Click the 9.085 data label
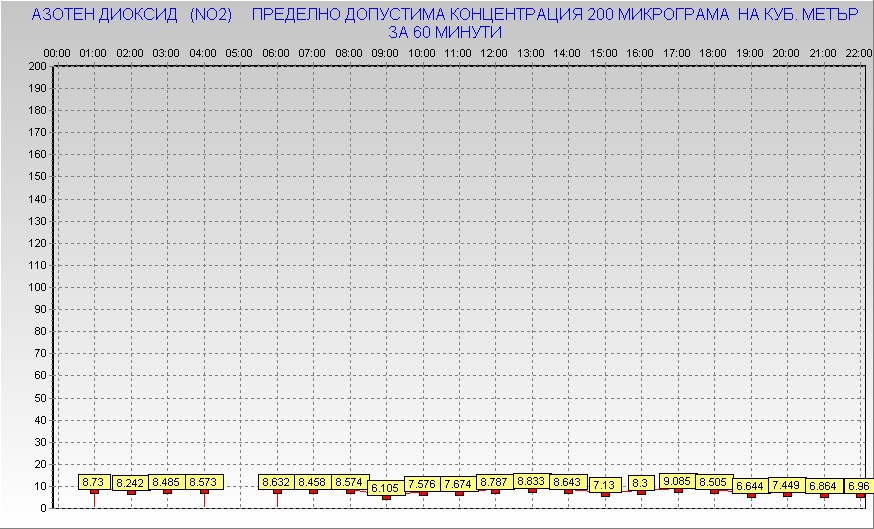 (678, 481)
